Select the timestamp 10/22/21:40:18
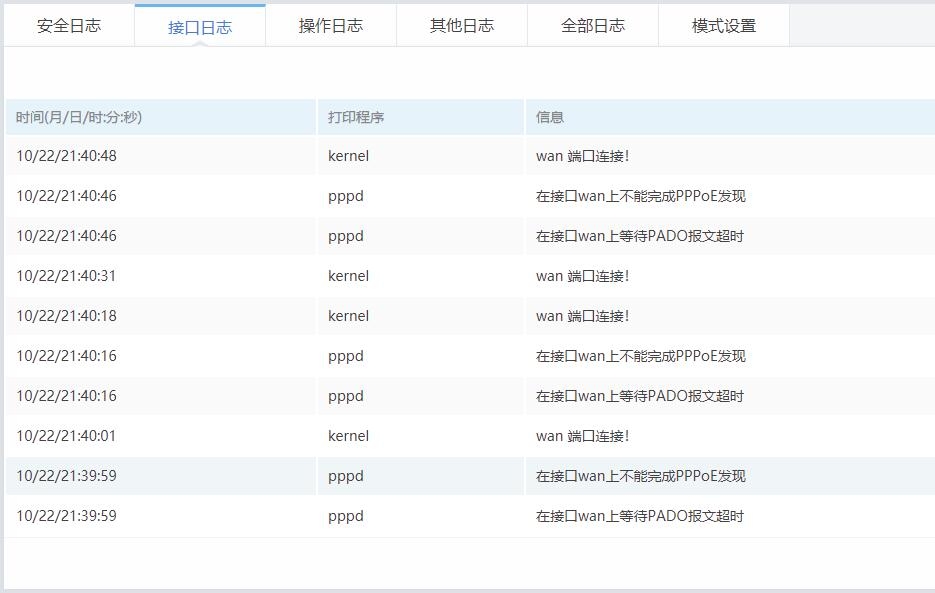Image resolution: width=935 pixels, height=593 pixels. tap(66, 316)
